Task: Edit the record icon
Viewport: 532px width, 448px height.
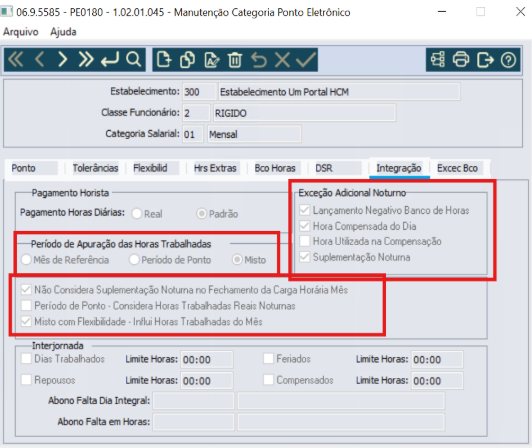Action: tap(211, 60)
